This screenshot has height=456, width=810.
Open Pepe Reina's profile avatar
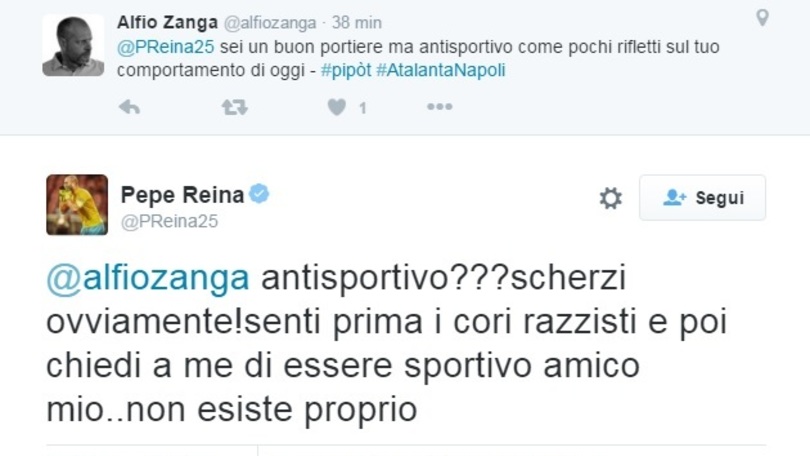point(77,205)
